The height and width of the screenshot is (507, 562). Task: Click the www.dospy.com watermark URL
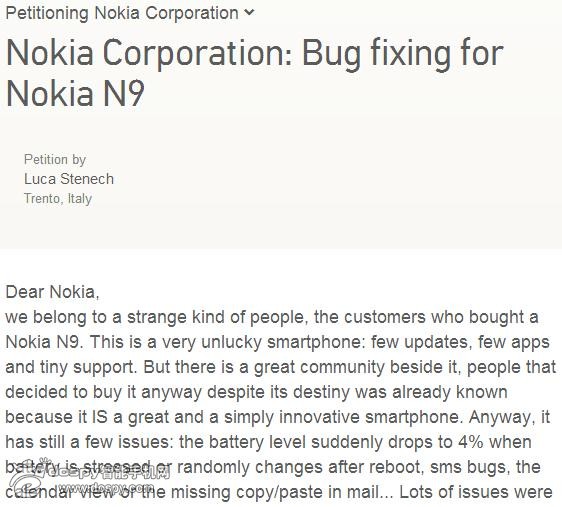coord(107,488)
